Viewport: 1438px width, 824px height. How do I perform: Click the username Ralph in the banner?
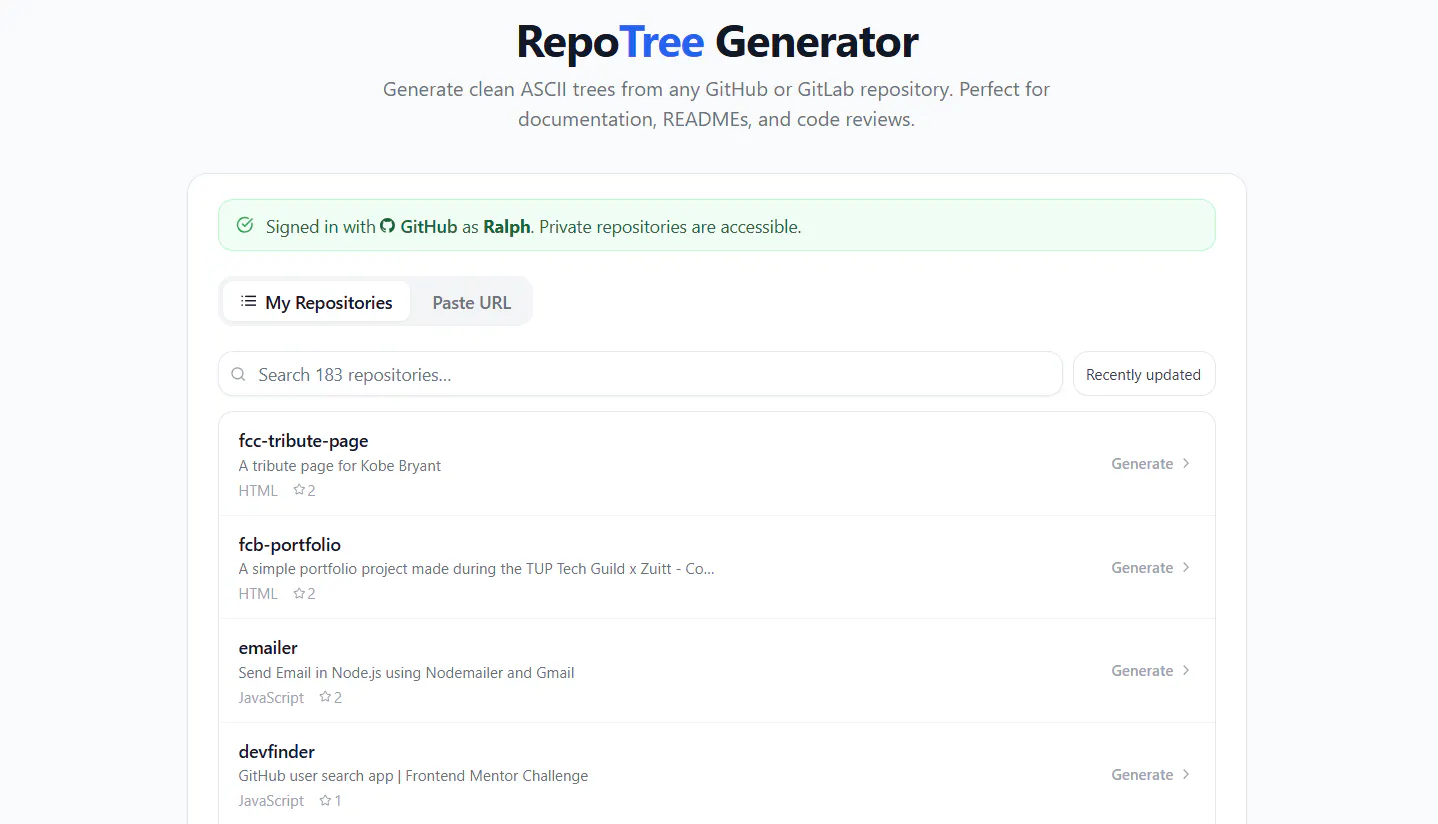coord(507,227)
